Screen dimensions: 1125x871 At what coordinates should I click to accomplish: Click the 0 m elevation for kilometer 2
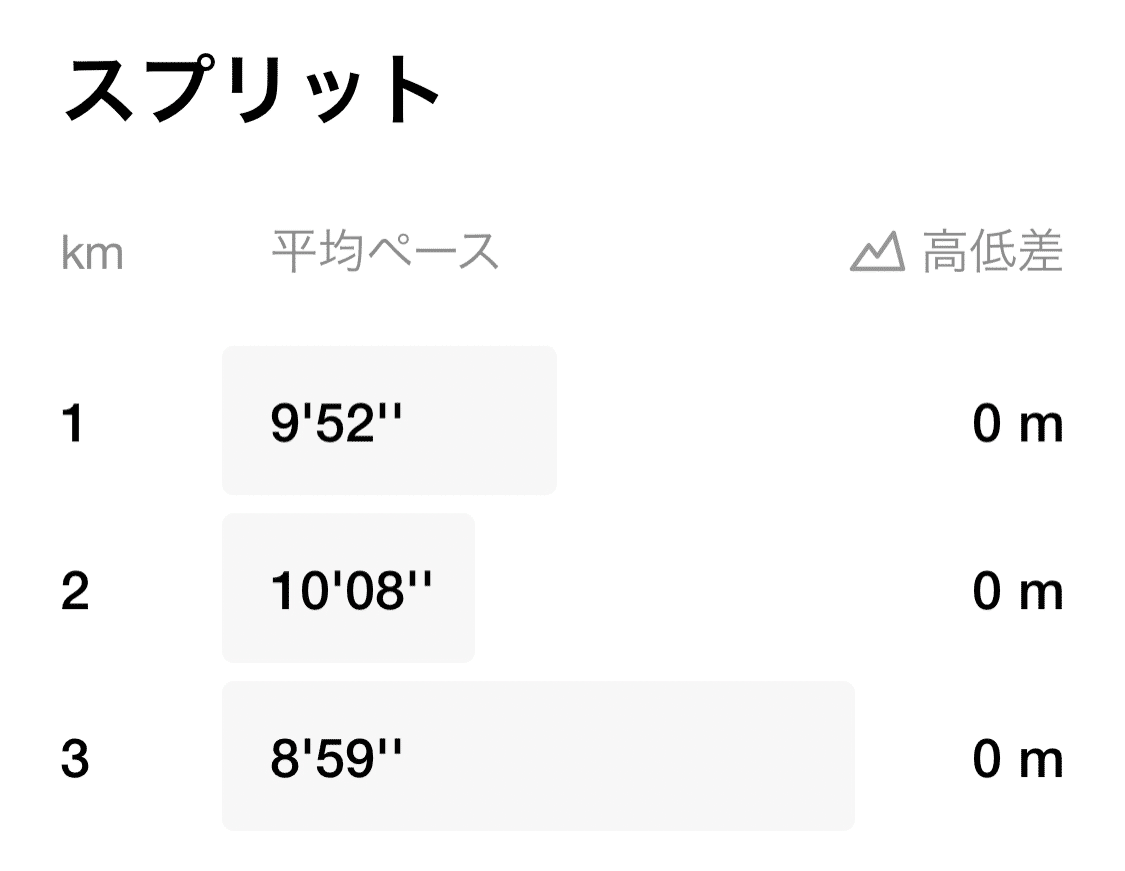point(1017,593)
